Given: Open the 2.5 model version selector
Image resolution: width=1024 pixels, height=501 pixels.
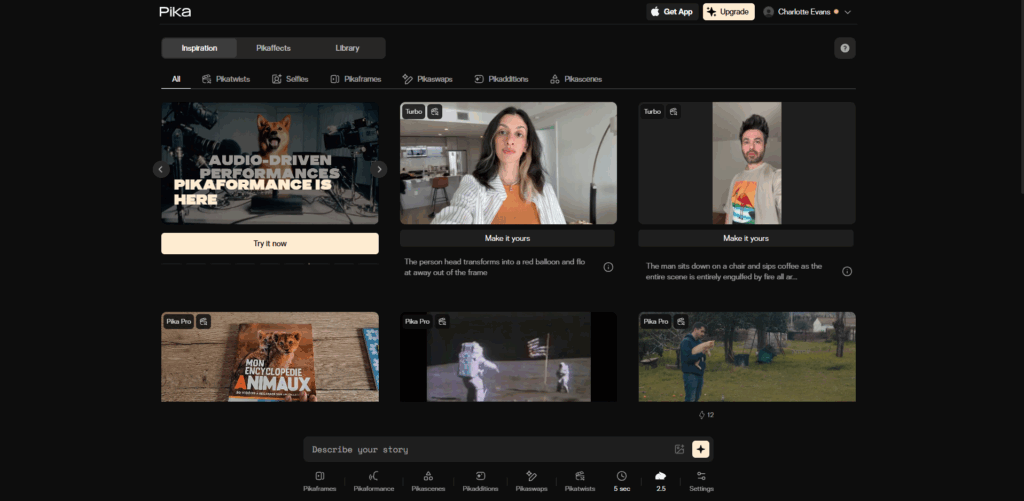Looking at the screenshot, I should pyautogui.click(x=661, y=481).
